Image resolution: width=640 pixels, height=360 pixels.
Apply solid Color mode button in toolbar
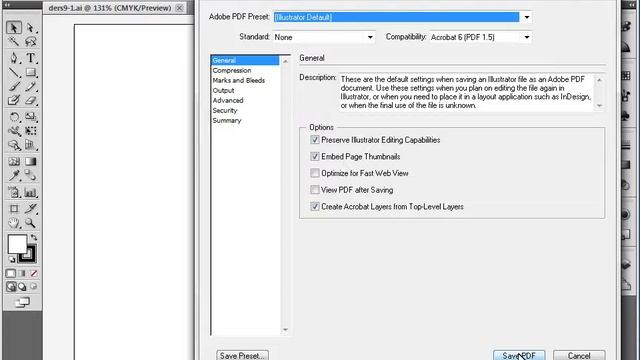(x=11, y=273)
